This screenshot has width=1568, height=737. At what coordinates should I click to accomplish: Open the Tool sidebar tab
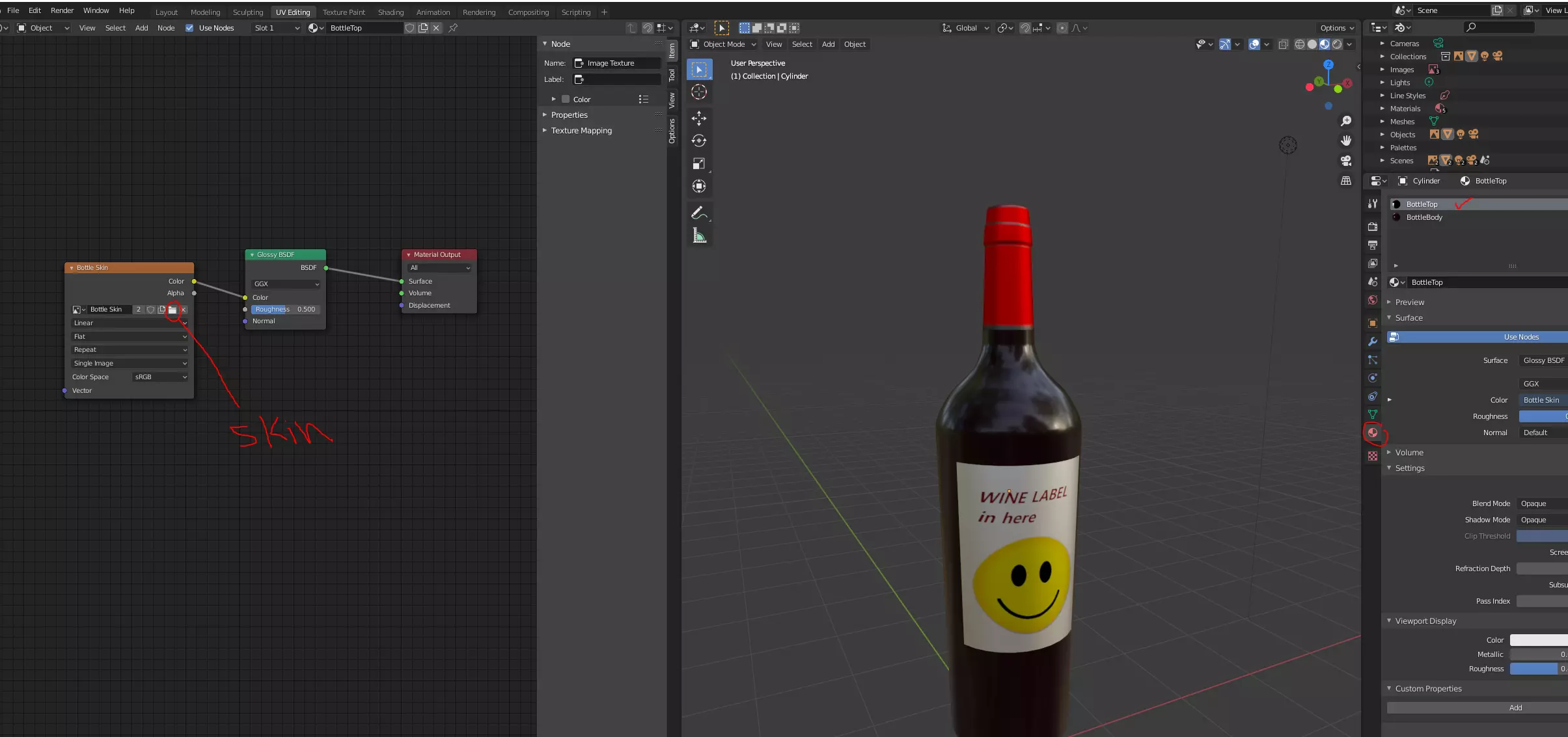[x=672, y=75]
